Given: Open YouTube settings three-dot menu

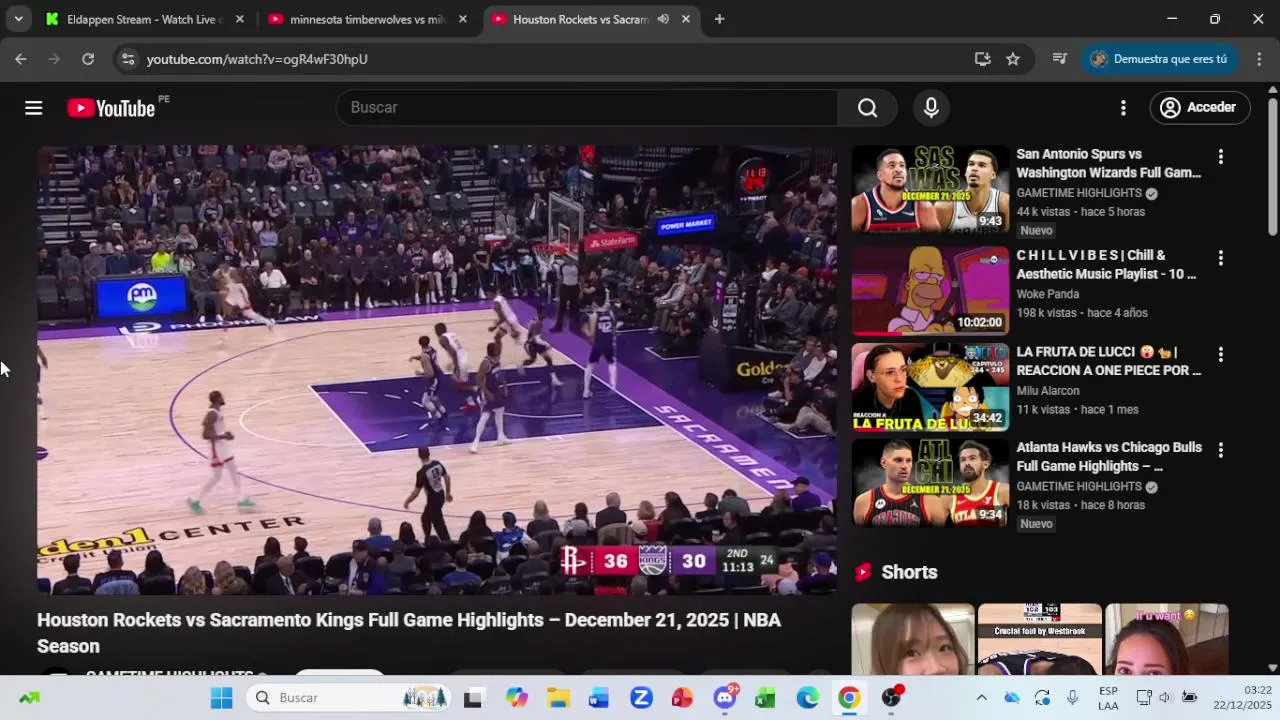Looking at the screenshot, I should (x=1123, y=108).
